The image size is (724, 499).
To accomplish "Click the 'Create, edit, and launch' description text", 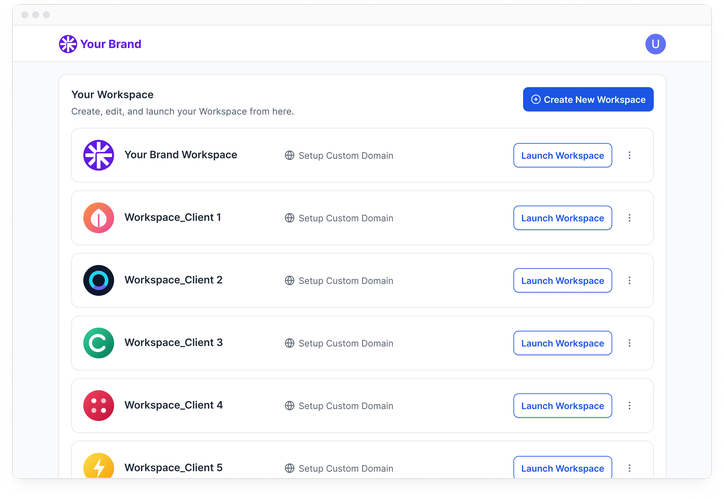I will click(182, 111).
